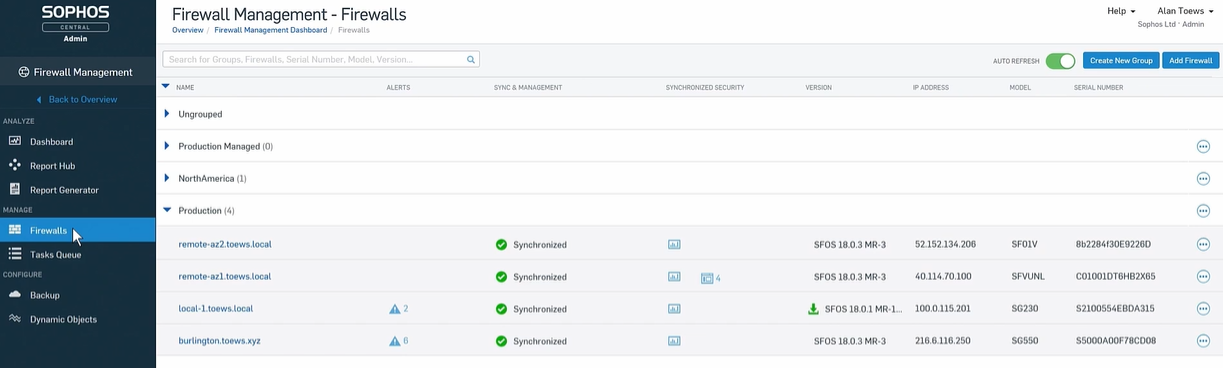Expand the NorthAmerica group
Viewport: 1223px width, 368px height.
pyautogui.click(x=167, y=178)
